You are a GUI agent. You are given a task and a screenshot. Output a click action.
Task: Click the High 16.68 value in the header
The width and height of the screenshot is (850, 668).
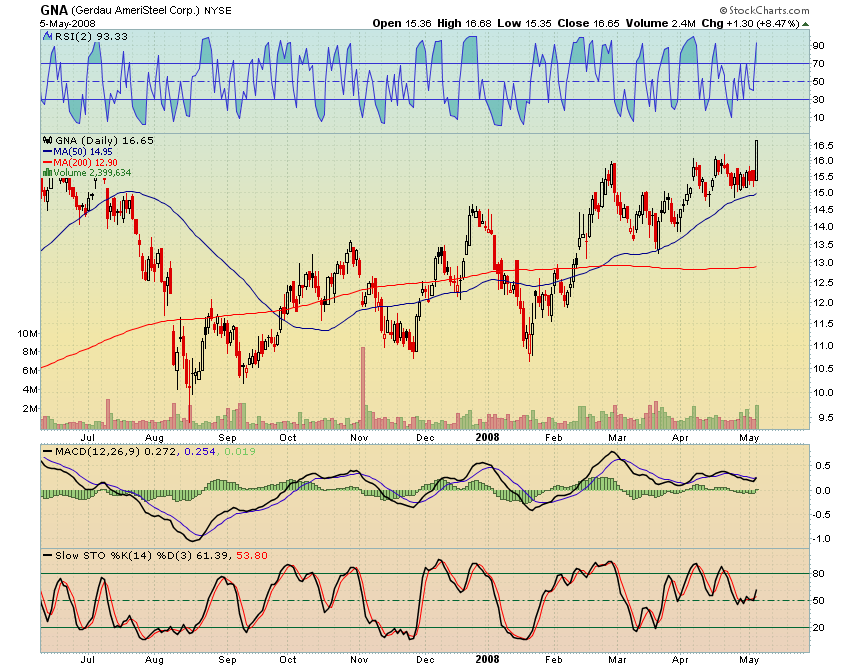[465, 23]
